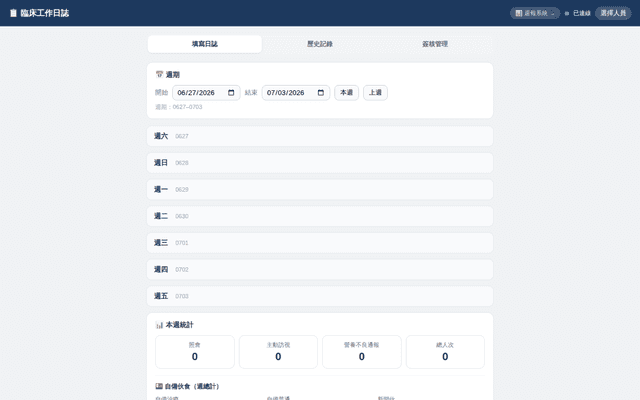Viewport: 640px width, 400px height.
Task: Open the calendar picker for end date
Action: 321,93
